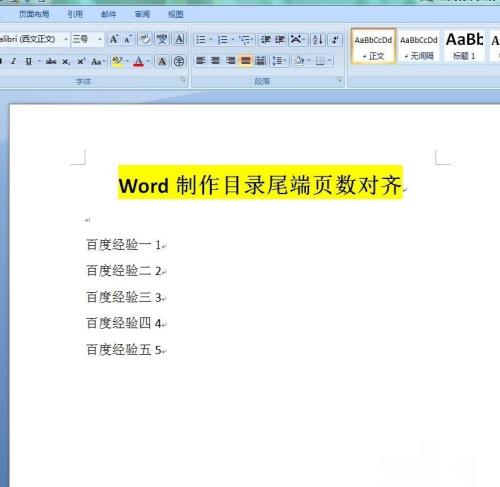Open the 视图 ribbon tab
The height and width of the screenshot is (487, 500).
(x=176, y=14)
